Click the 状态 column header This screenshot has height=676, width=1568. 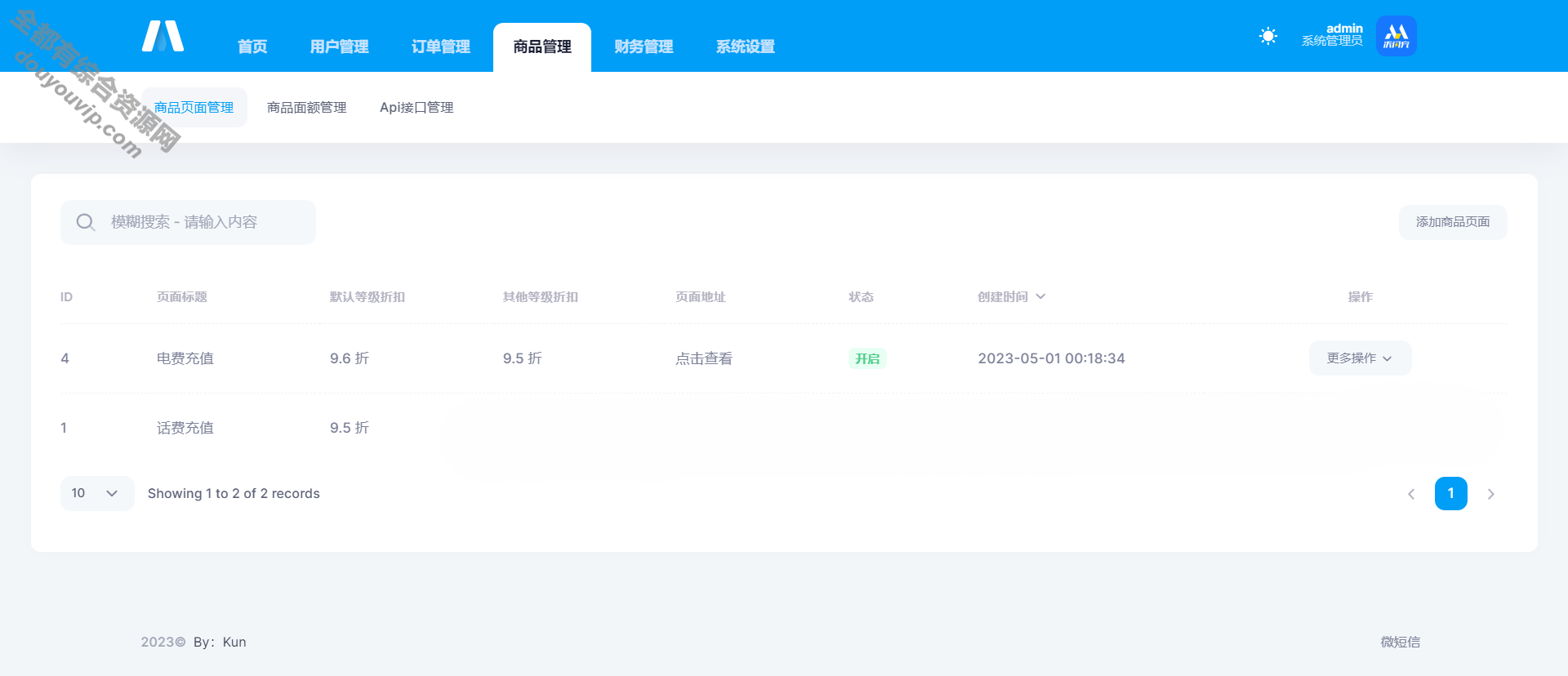pyautogui.click(x=861, y=296)
